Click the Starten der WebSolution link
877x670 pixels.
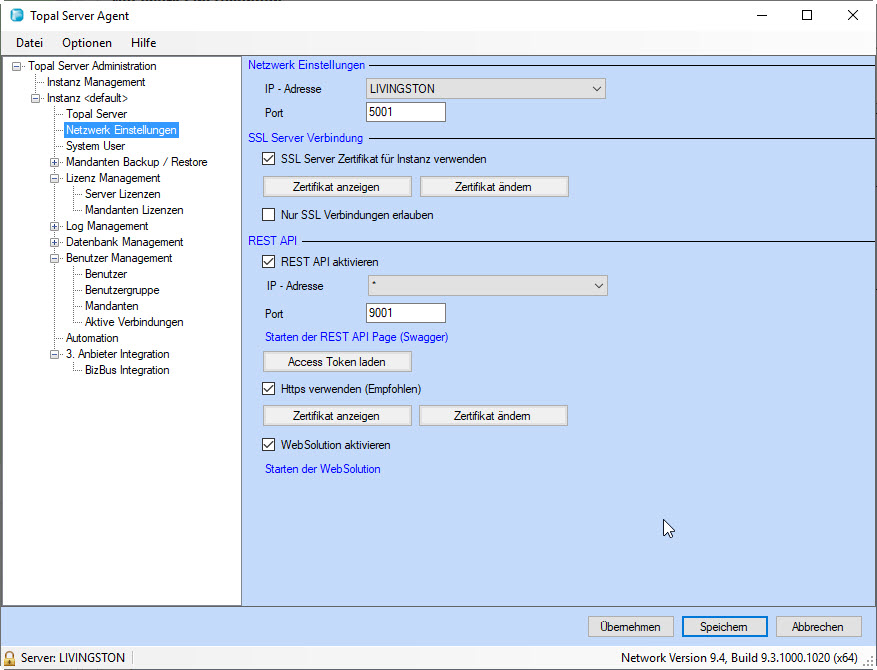pyautogui.click(x=322, y=469)
